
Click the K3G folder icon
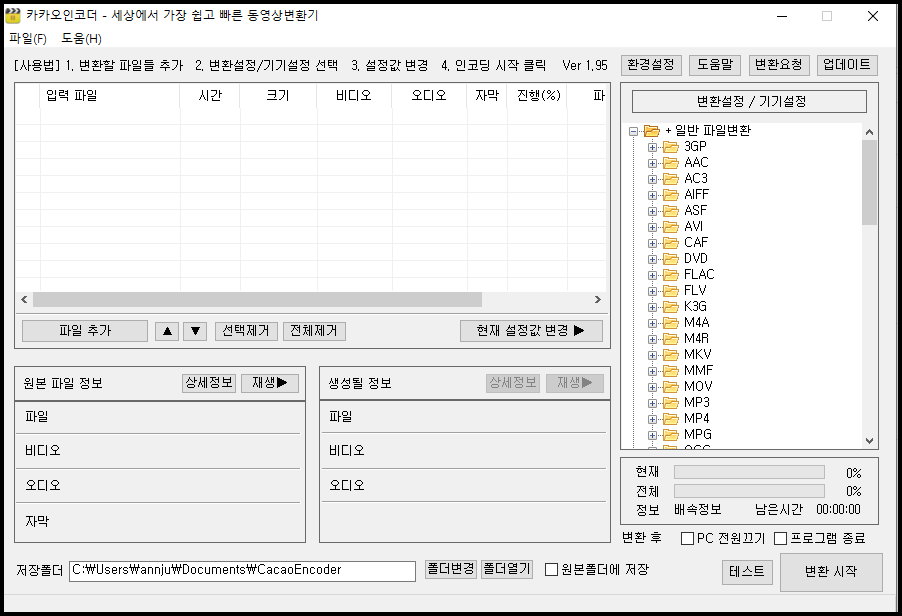coord(671,307)
